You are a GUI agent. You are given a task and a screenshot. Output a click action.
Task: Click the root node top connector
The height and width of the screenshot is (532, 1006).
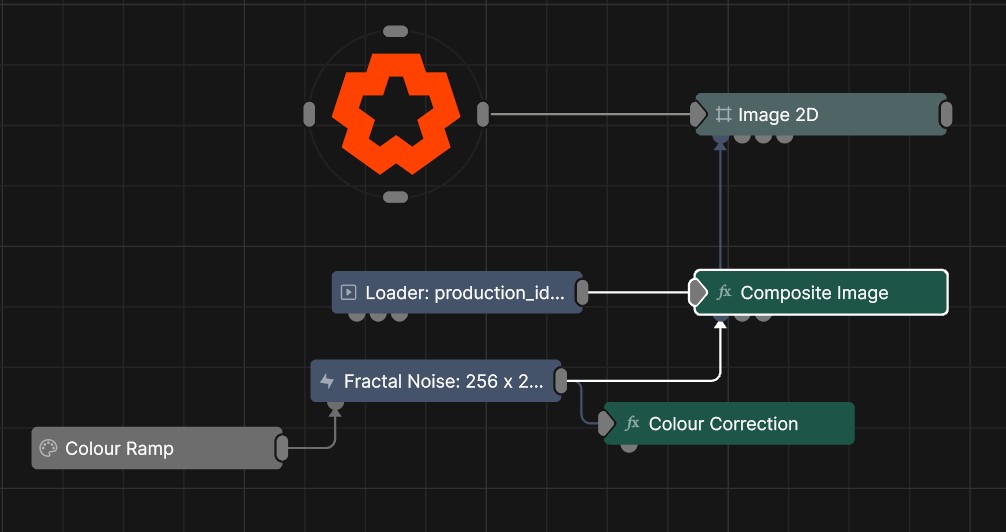click(x=396, y=31)
